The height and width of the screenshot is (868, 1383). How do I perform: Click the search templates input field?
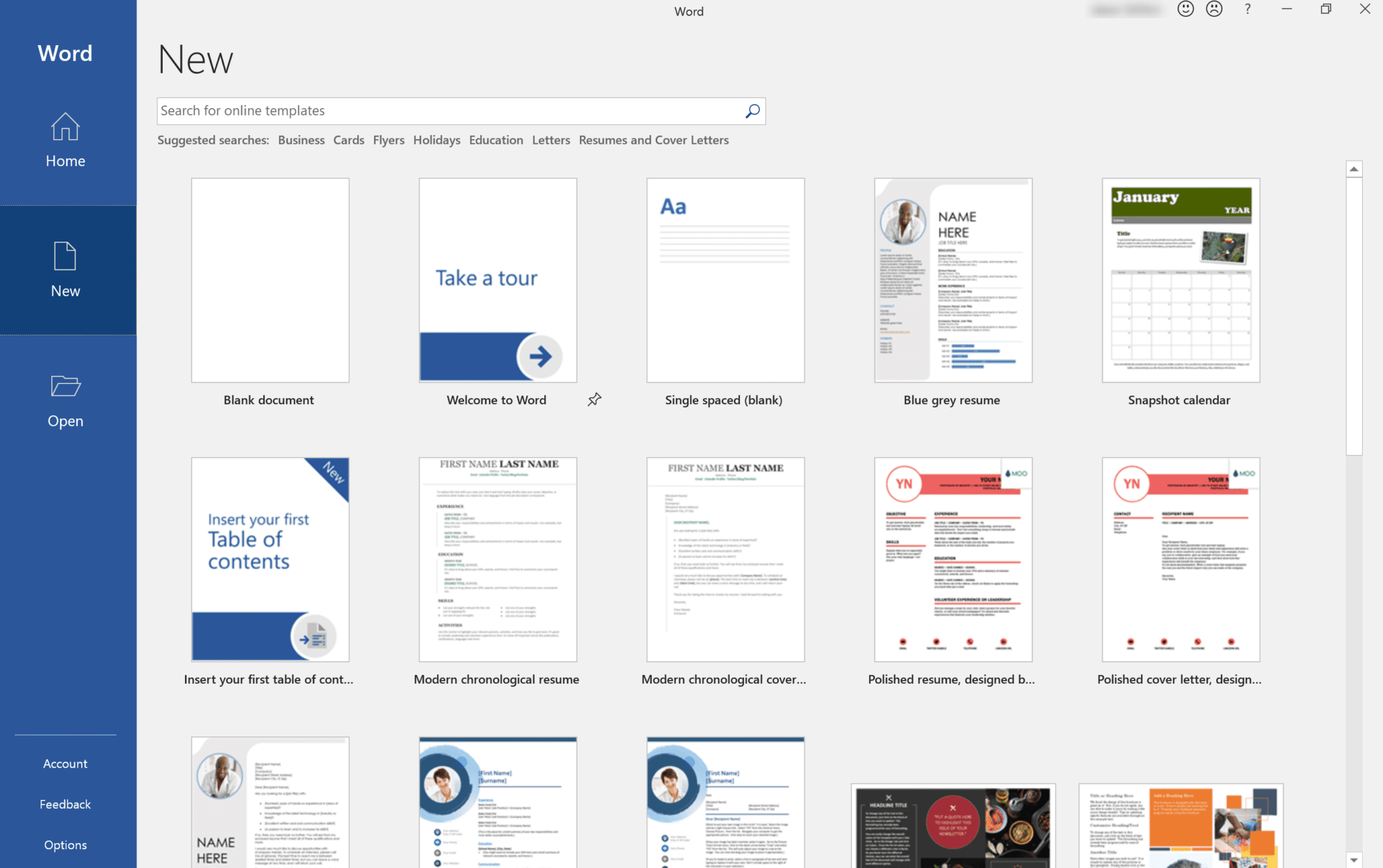(461, 110)
